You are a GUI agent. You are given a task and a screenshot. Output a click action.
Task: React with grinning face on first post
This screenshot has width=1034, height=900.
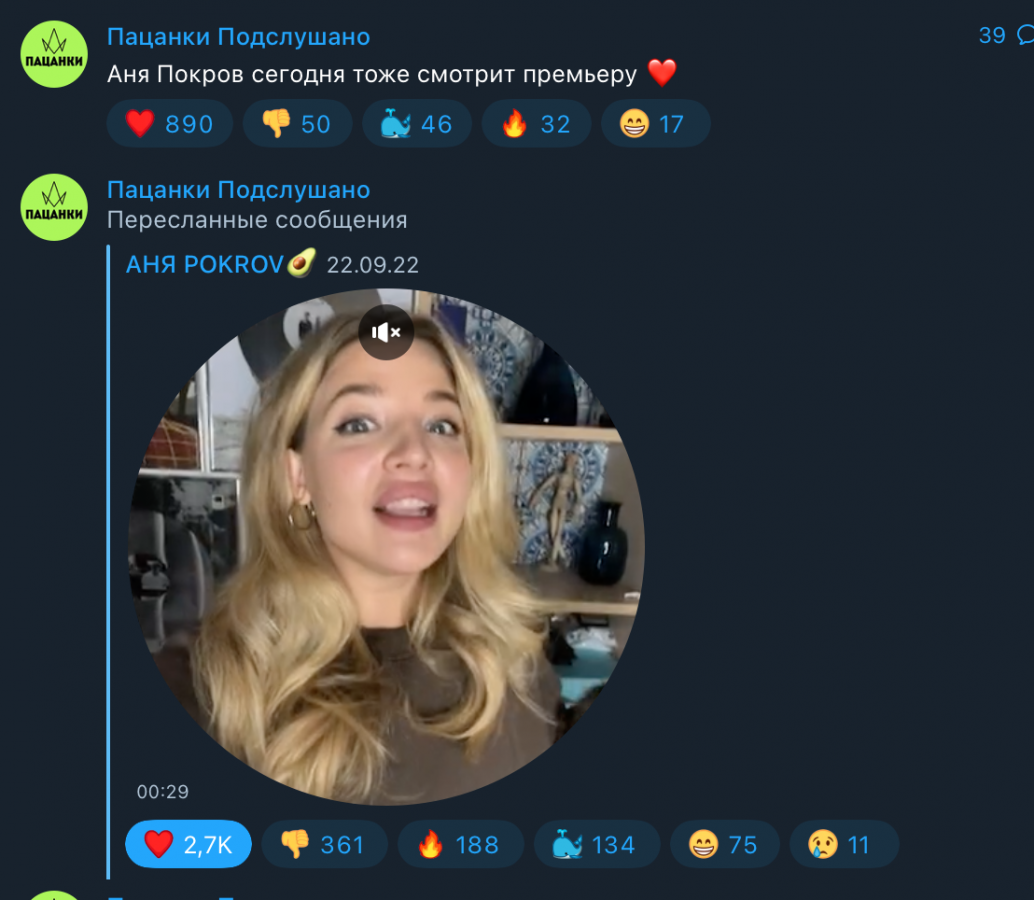tap(655, 124)
